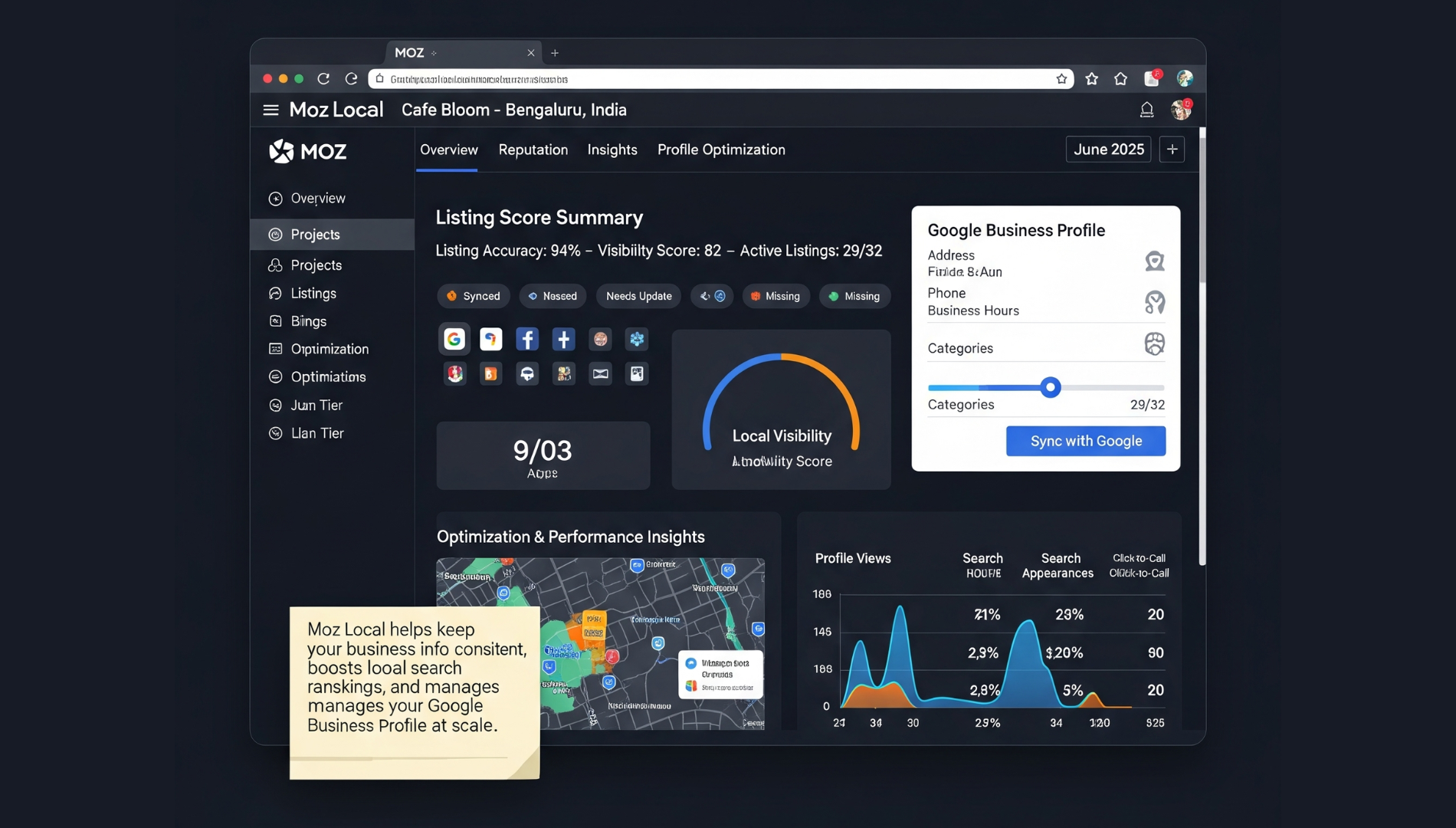Select the red shield listing icon

[455, 373]
